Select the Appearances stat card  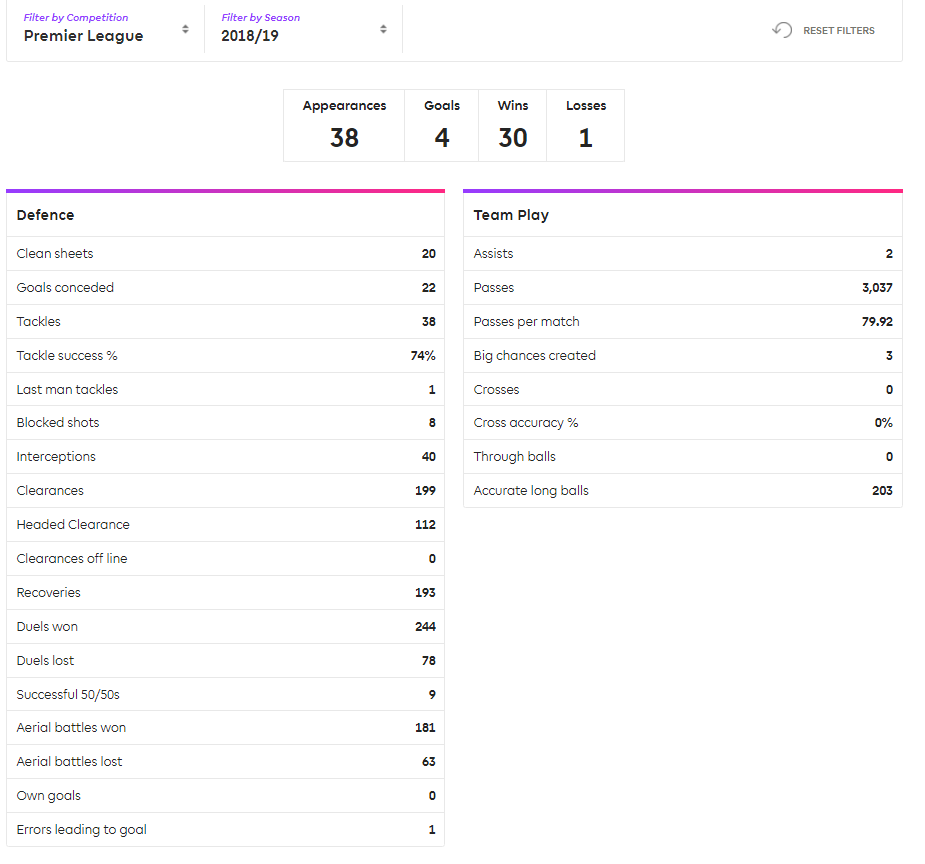[344, 125]
